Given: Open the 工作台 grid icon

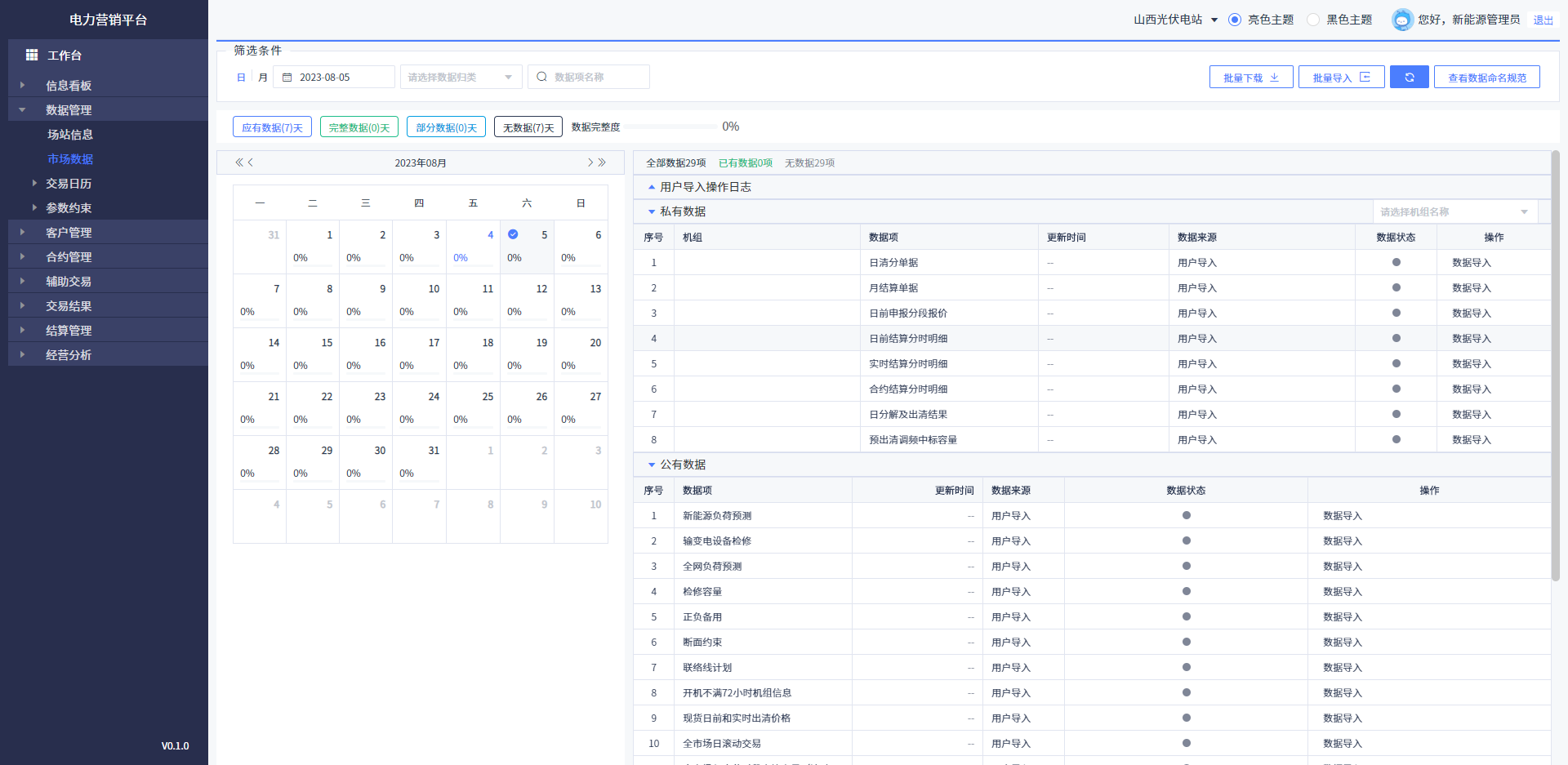Looking at the screenshot, I should (x=32, y=55).
